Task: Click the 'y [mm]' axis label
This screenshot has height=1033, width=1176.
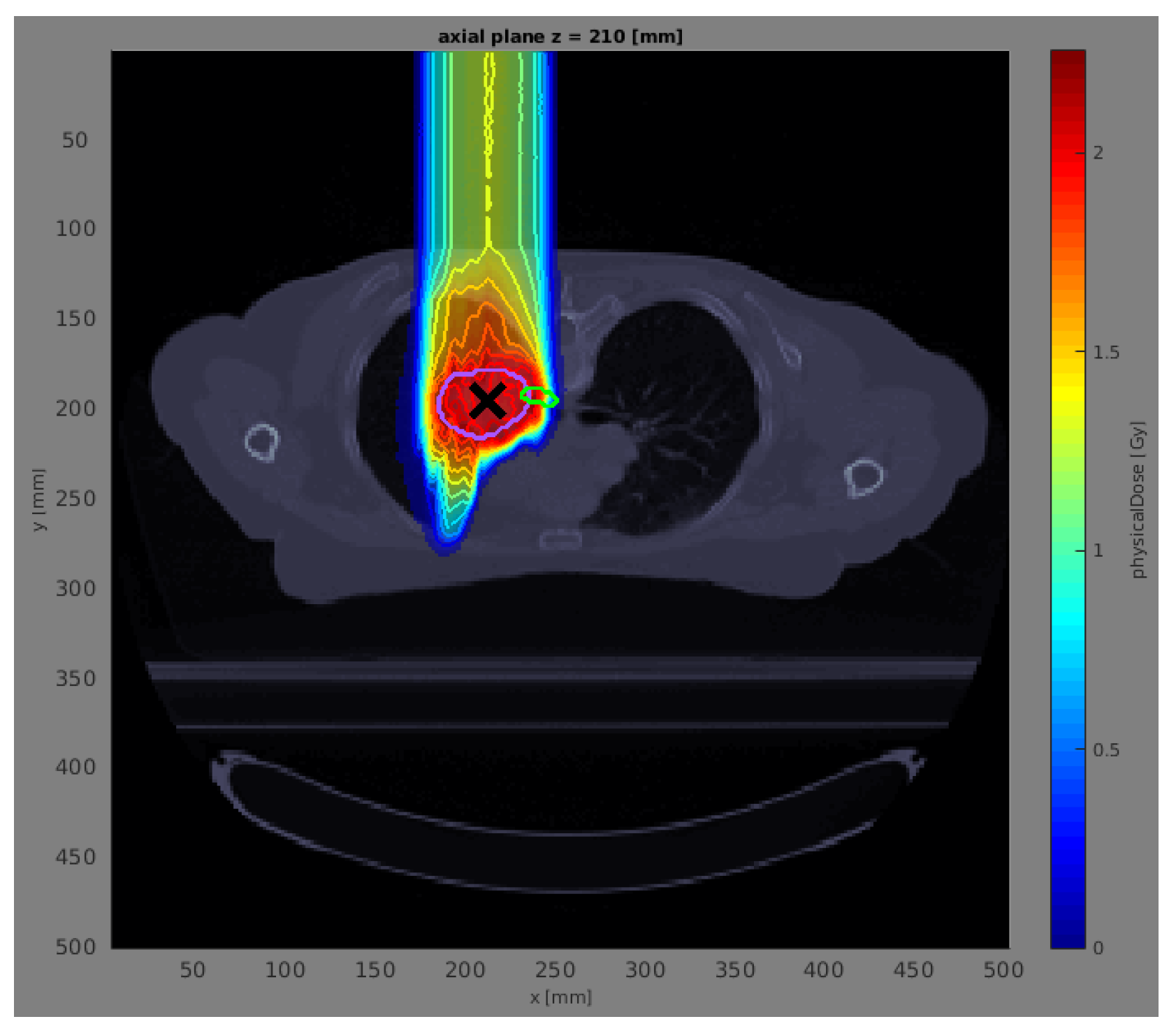Action: click(38, 499)
